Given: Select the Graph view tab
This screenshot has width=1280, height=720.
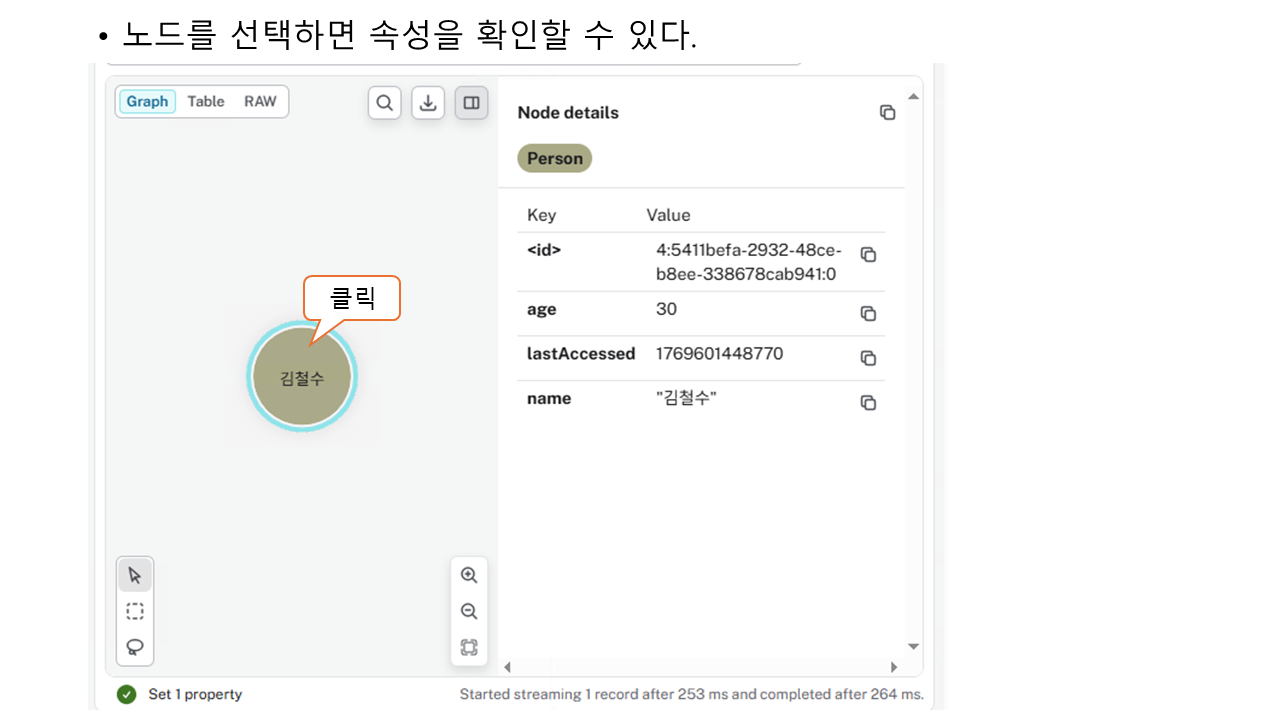Looking at the screenshot, I should coord(147,102).
